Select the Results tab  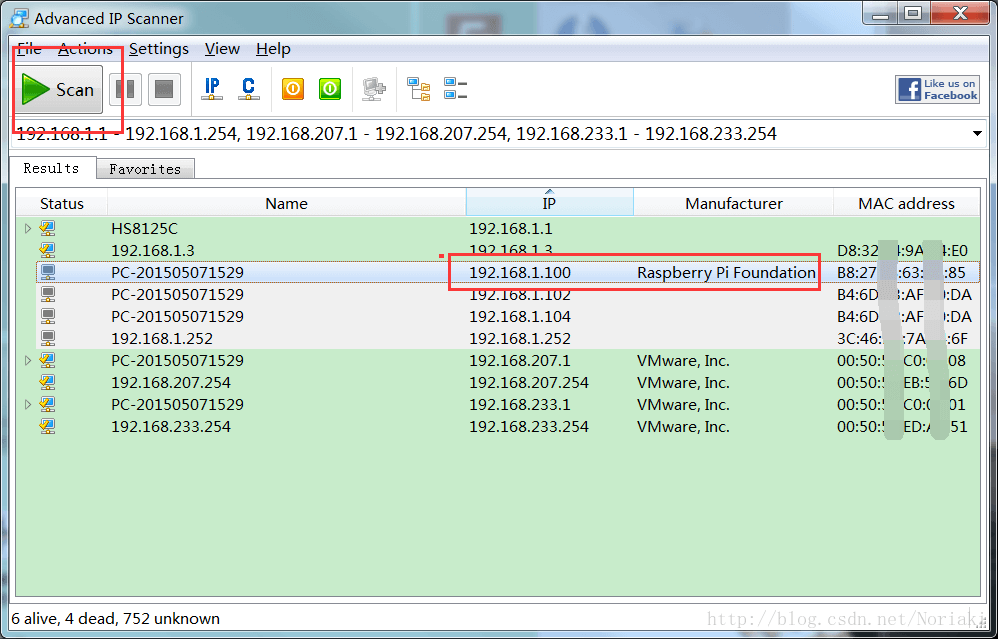[x=52, y=168]
